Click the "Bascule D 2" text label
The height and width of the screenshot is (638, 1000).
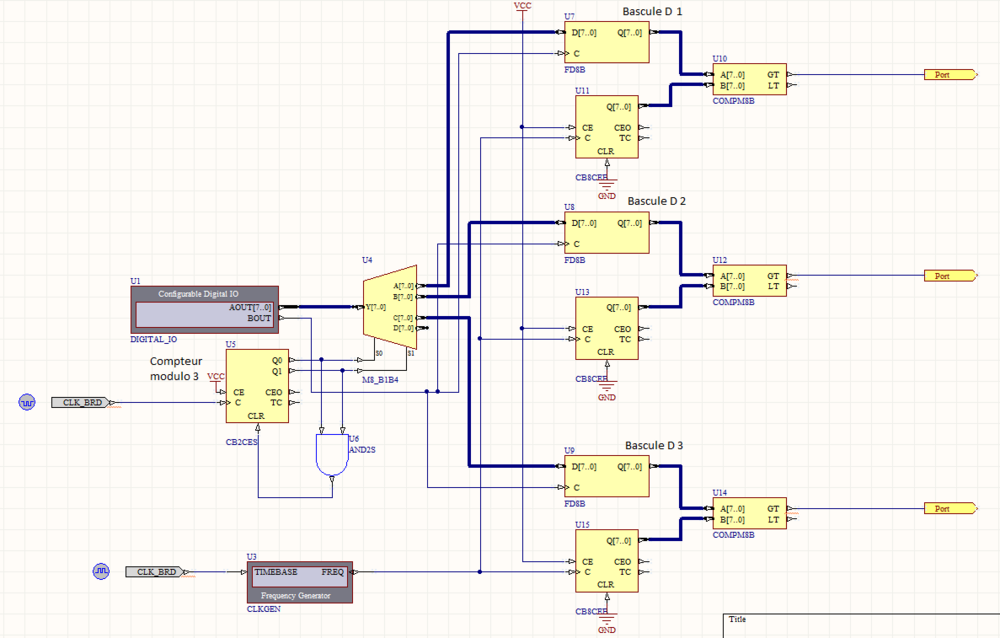pos(657,201)
